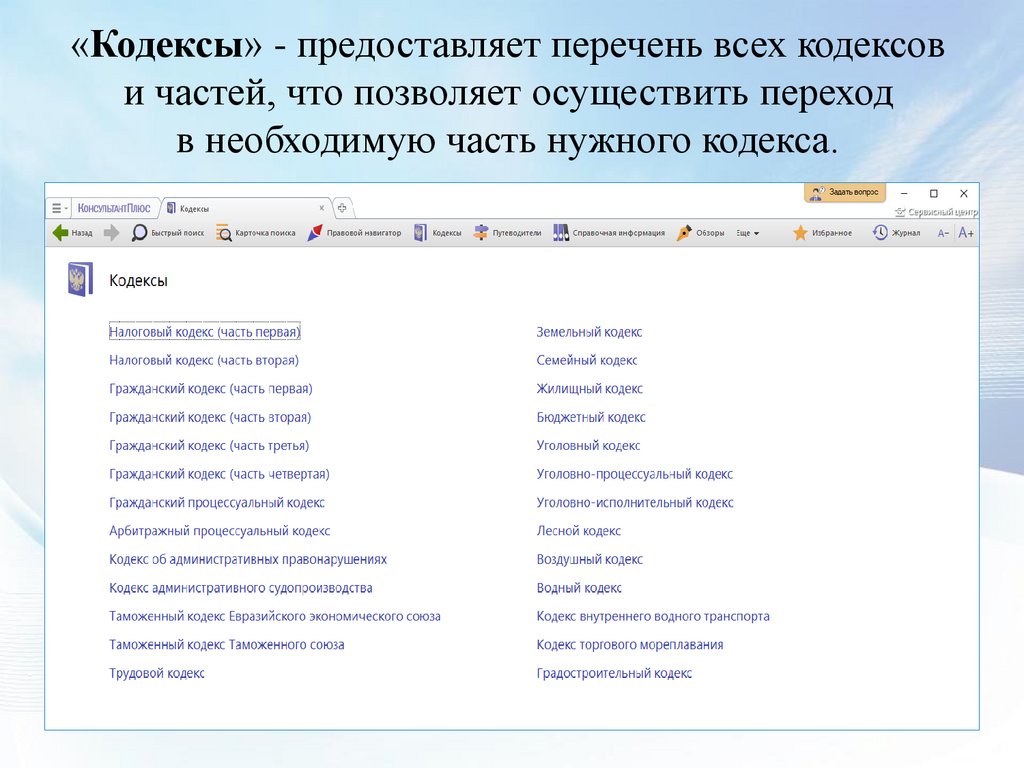
Task: Go back with the green Назад arrow
Action: point(72,232)
